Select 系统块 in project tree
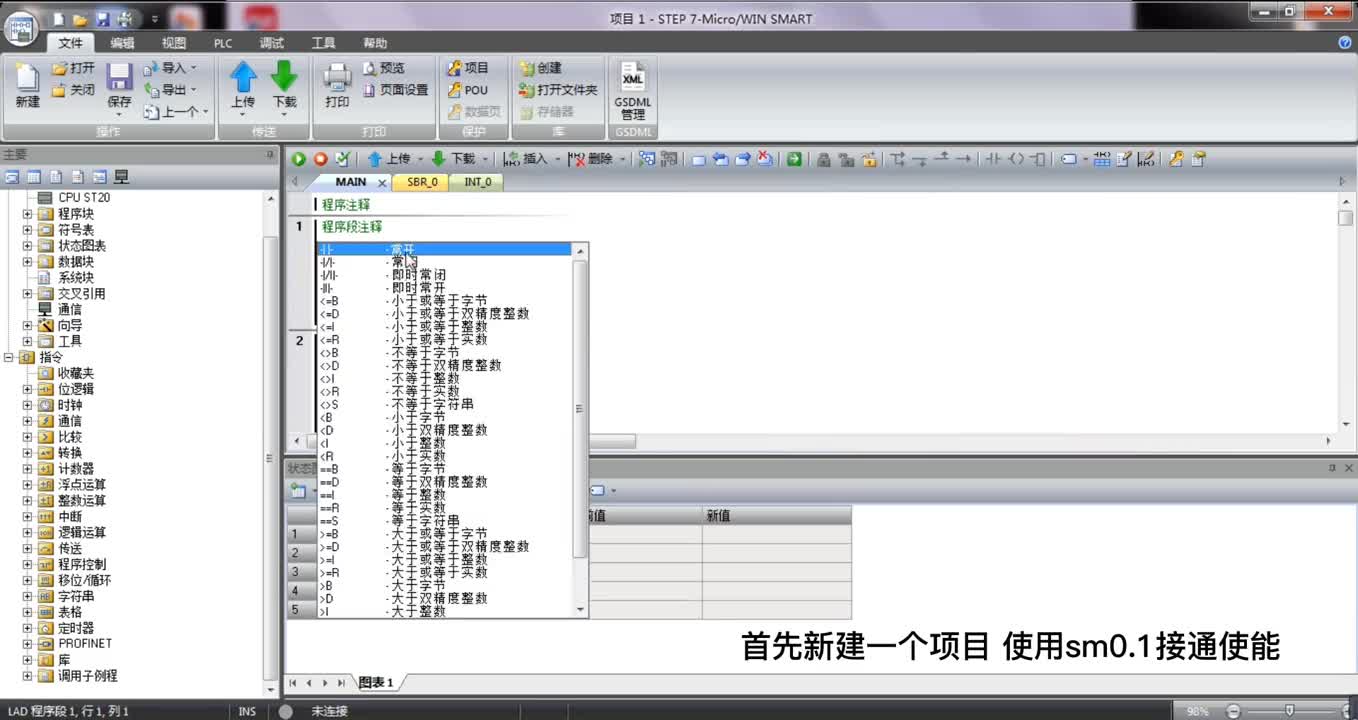Screen dimensions: 1358x720 tap(75, 278)
